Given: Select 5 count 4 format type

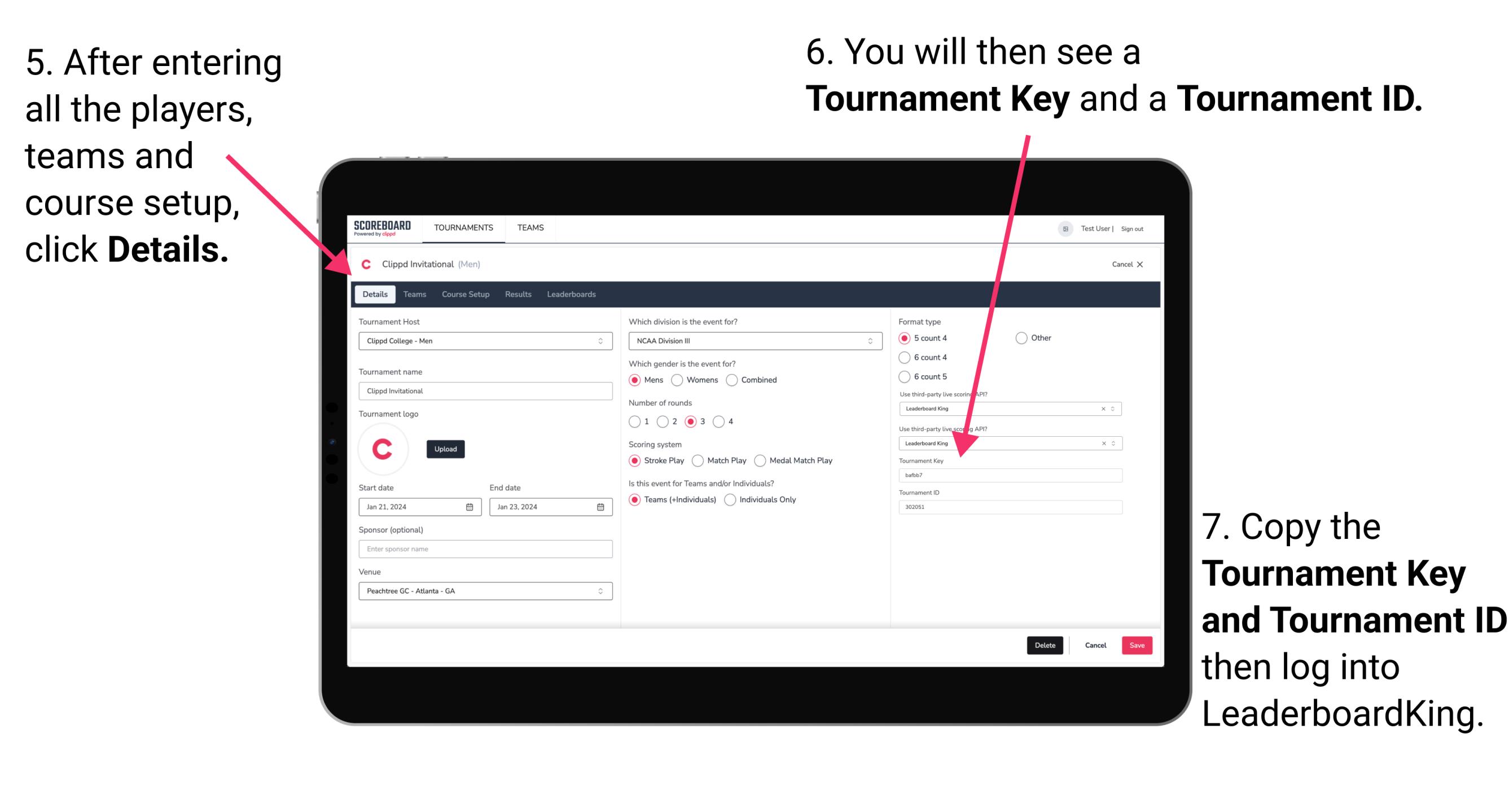Looking at the screenshot, I should tap(907, 339).
